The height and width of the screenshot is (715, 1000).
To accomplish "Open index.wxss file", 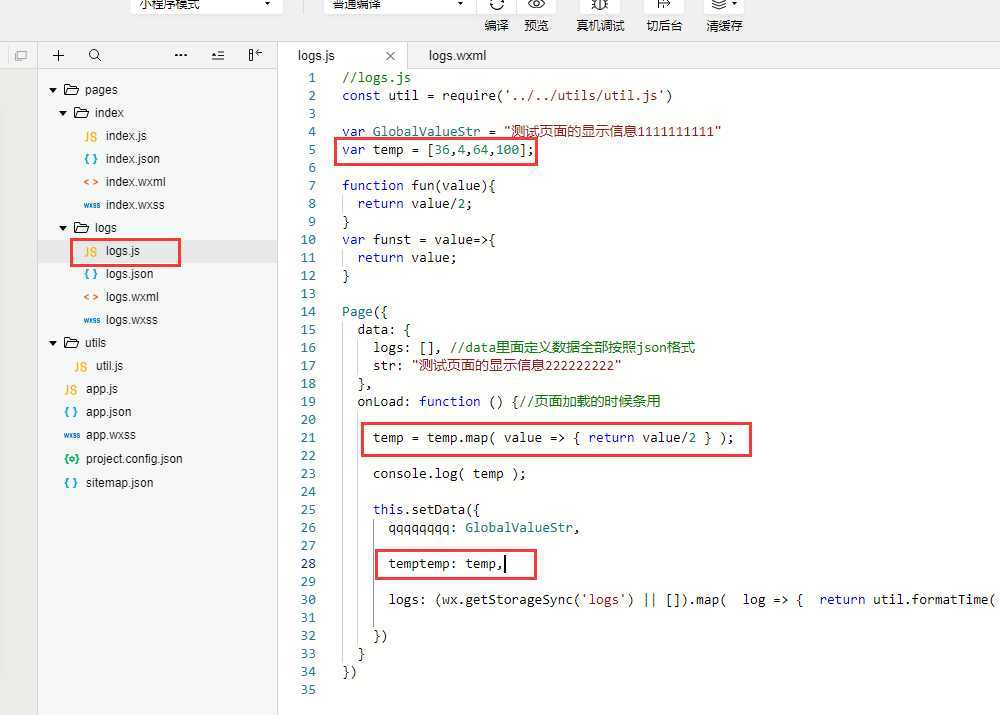I will 135,205.
